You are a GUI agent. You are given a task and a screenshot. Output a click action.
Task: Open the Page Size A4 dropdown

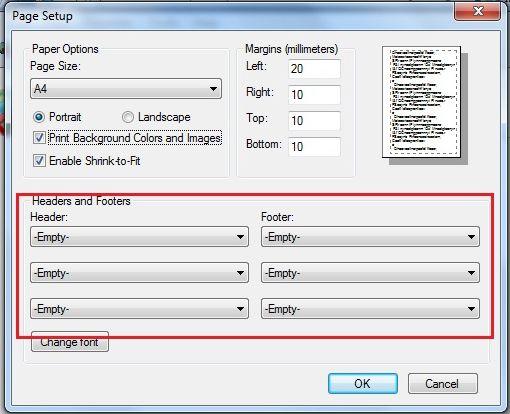pyautogui.click(x=126, y=89)
